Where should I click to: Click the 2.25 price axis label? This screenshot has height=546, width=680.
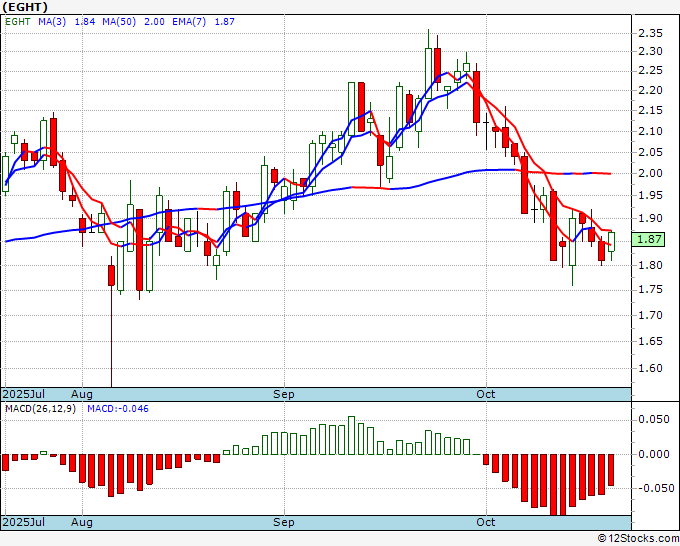click(x=650, y=71)
